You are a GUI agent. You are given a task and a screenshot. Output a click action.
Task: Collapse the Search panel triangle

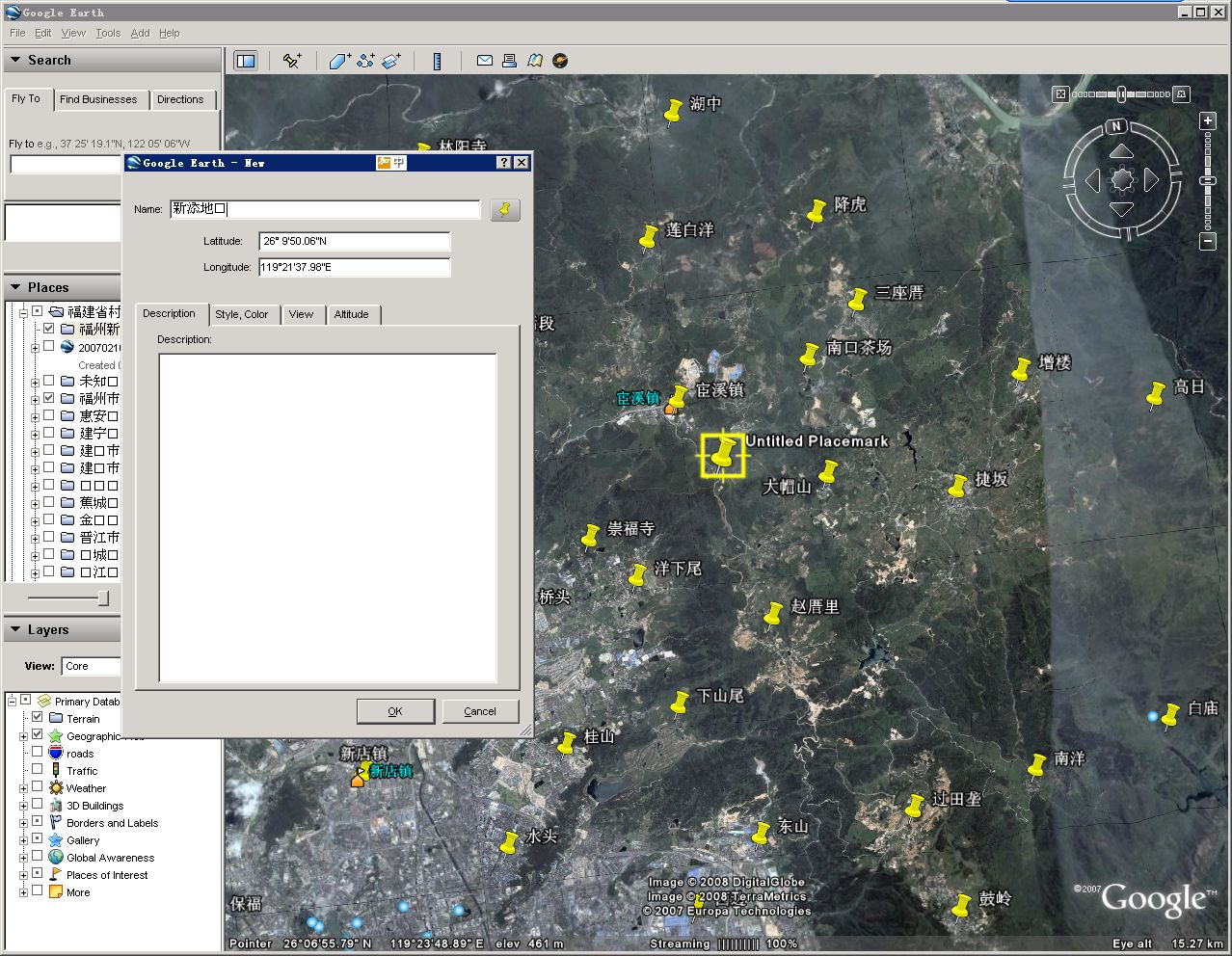click(x=15, y=60)
